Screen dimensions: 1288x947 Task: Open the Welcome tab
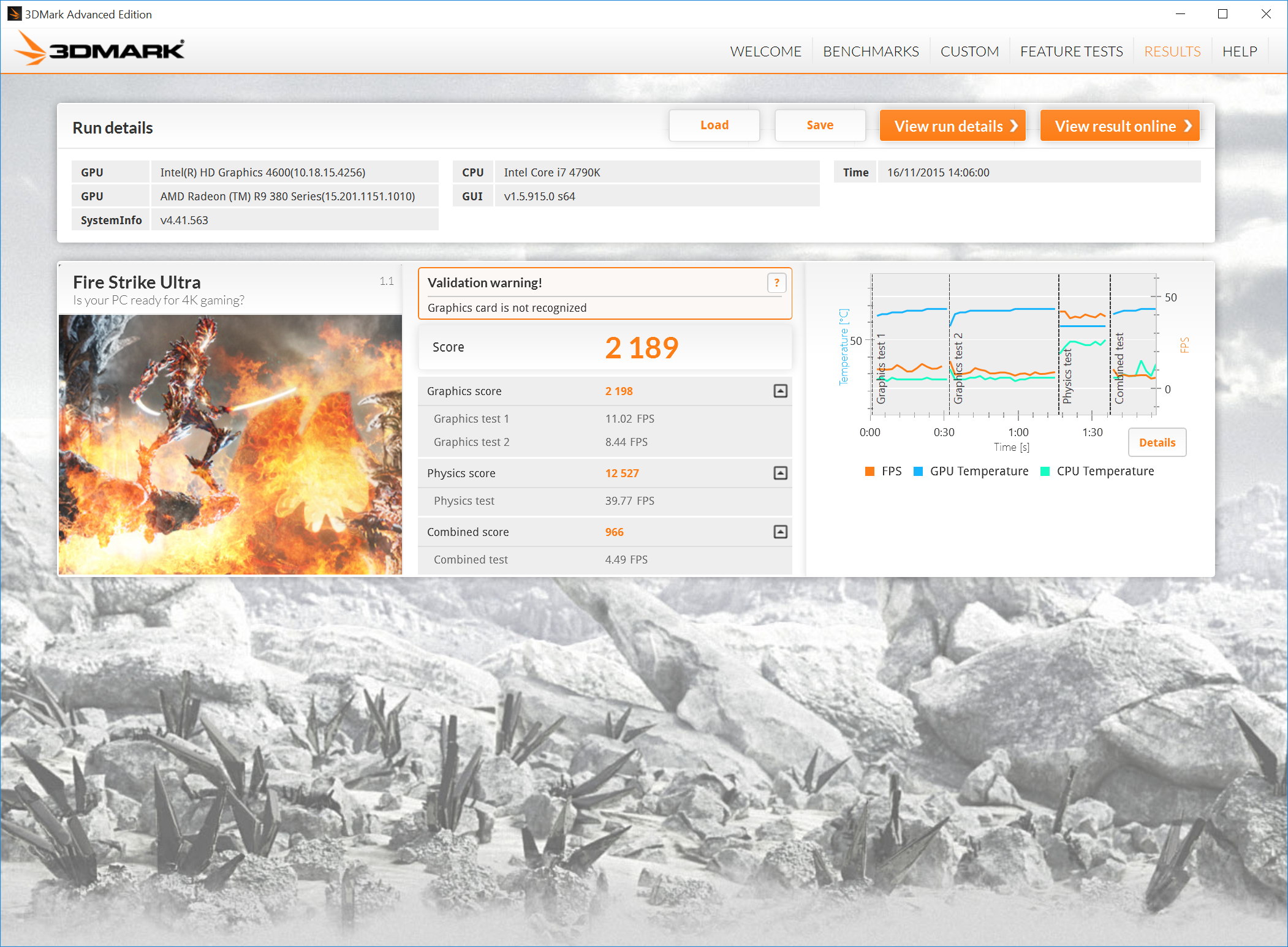tap(765, 51)
